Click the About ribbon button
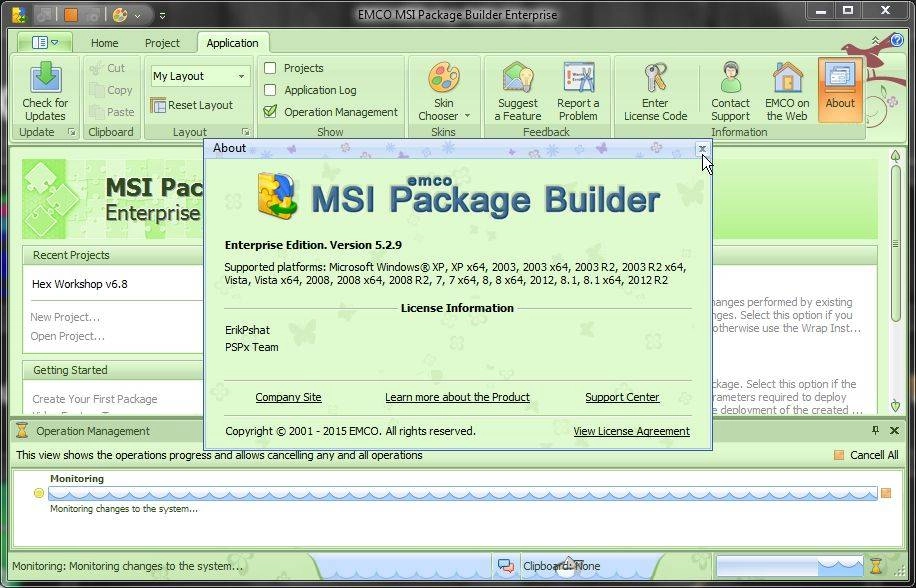This screenshot has height=588, width=916. tap(840, 90)
